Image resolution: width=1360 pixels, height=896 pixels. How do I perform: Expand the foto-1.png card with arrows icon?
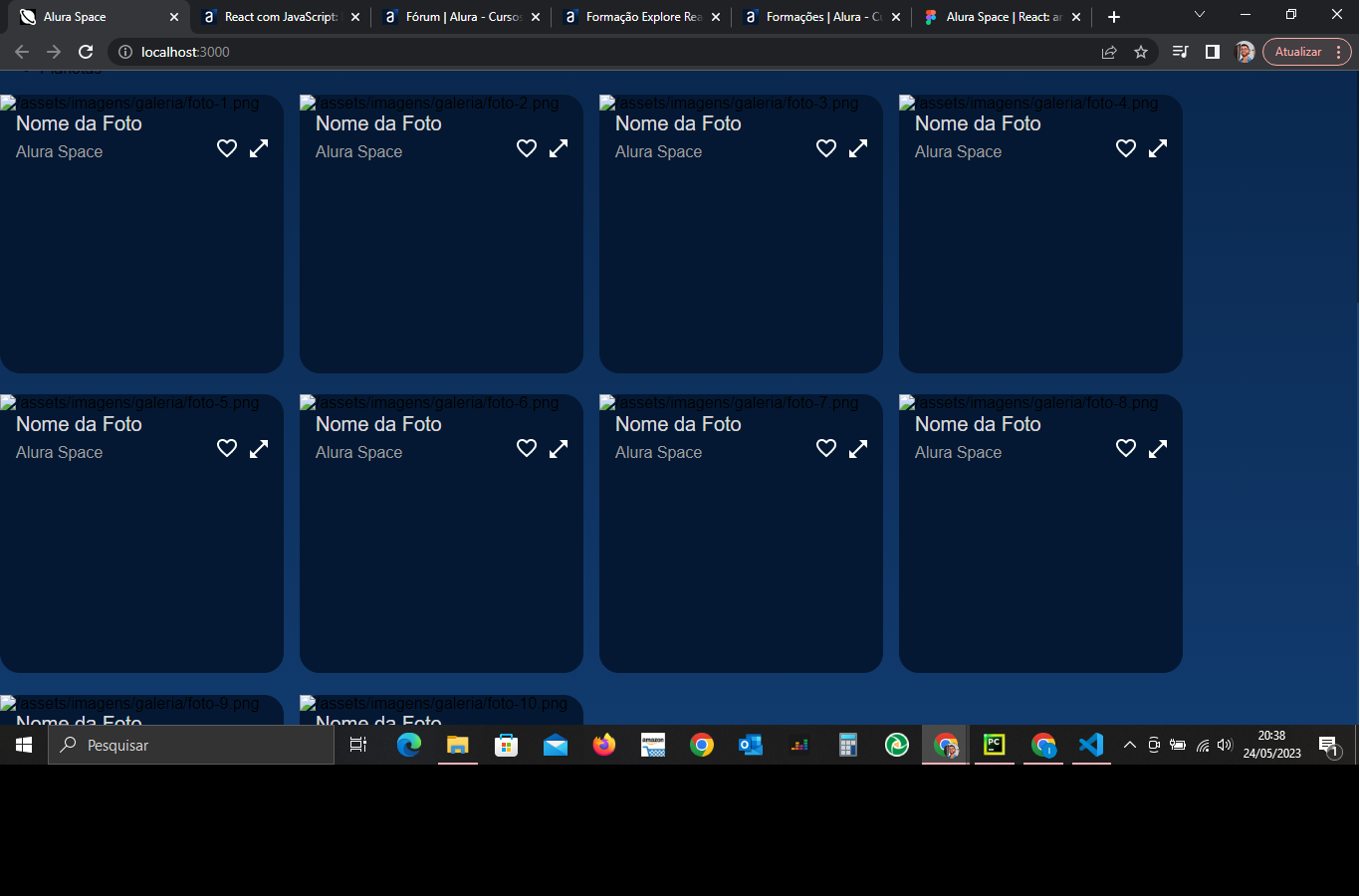[259, 148]
